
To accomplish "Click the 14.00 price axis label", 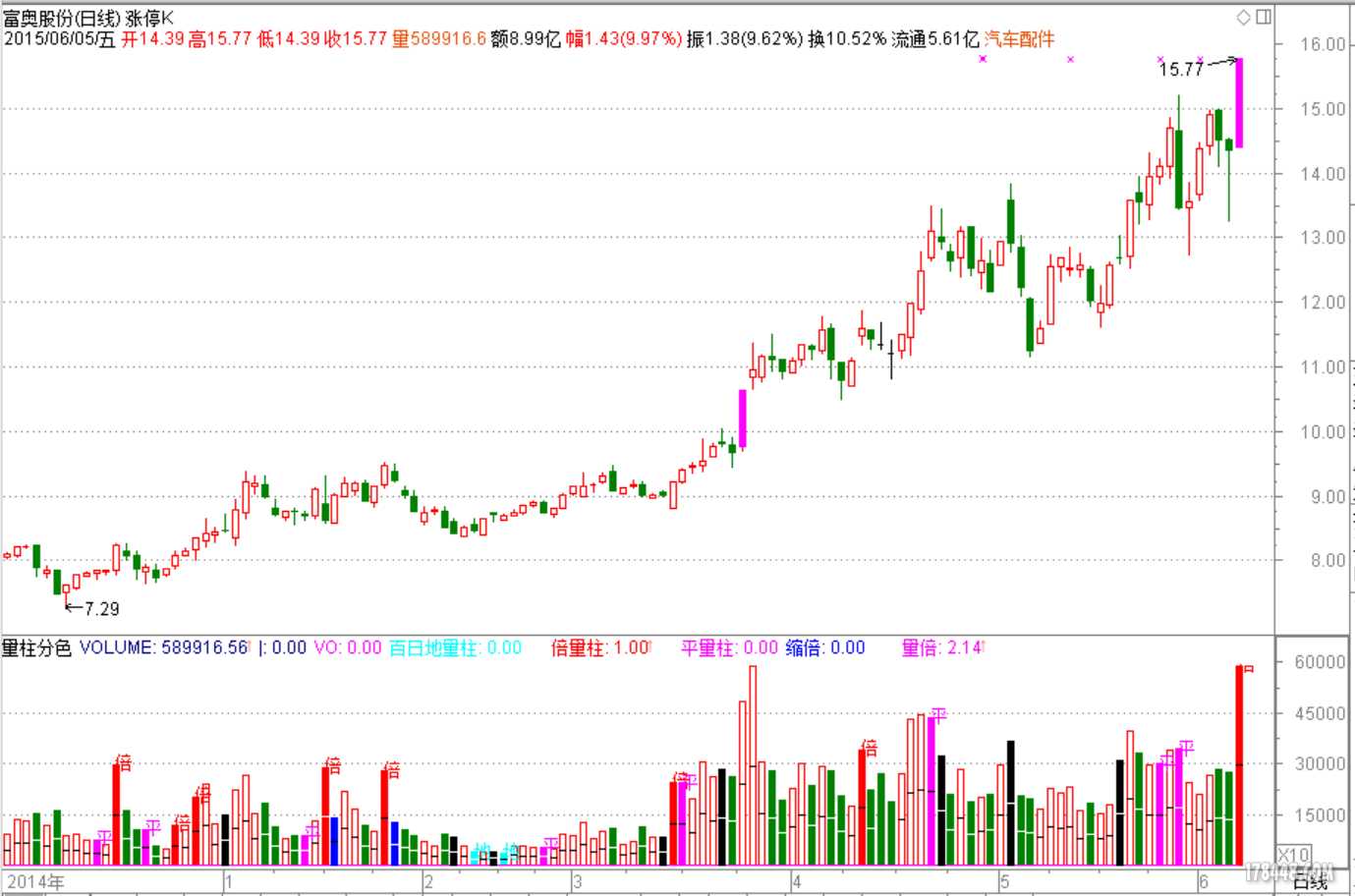I will [1323, 174].
